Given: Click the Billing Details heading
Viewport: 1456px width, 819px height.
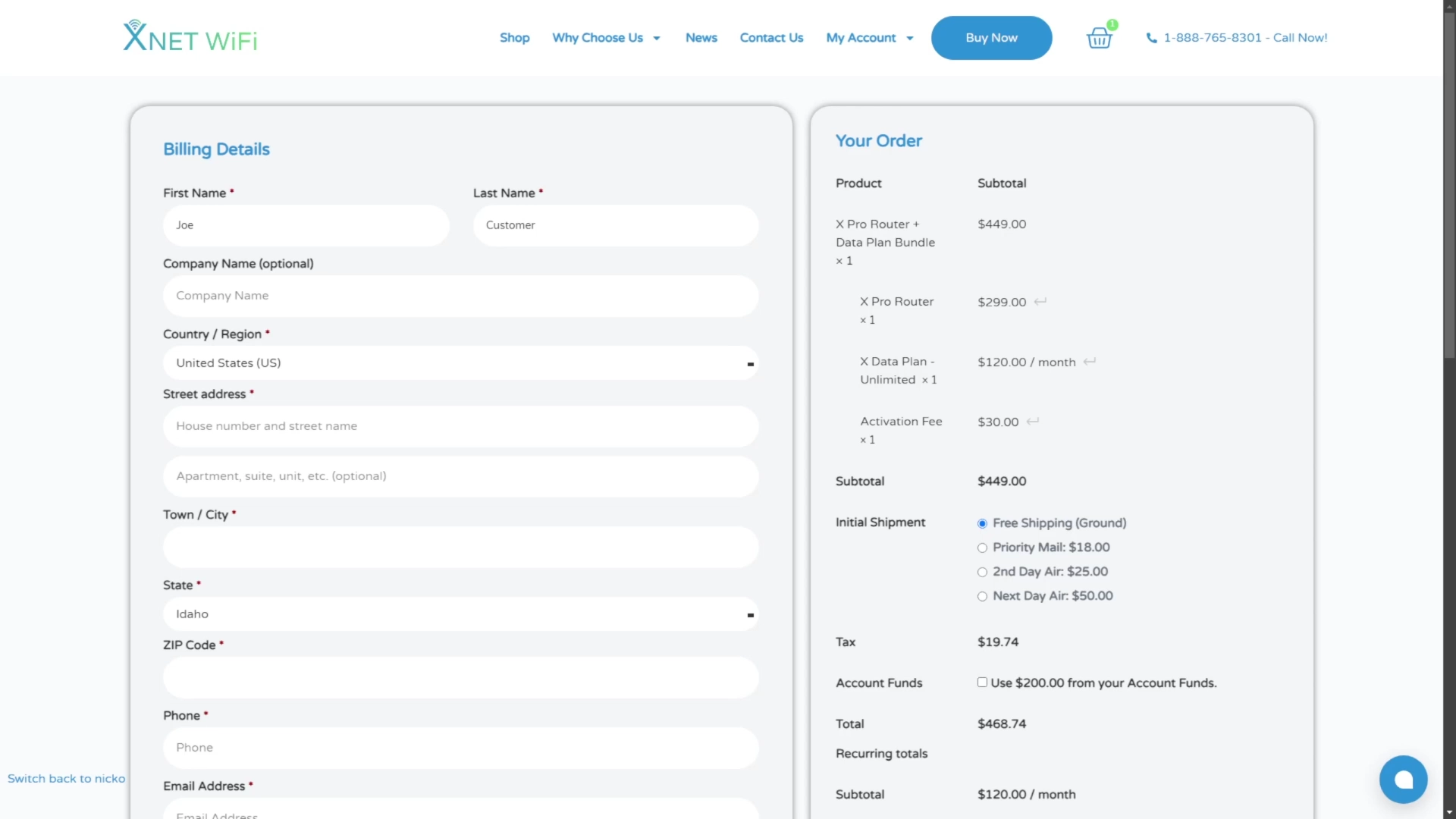Looking at the screenshot, I should click(x=216, y=149).
